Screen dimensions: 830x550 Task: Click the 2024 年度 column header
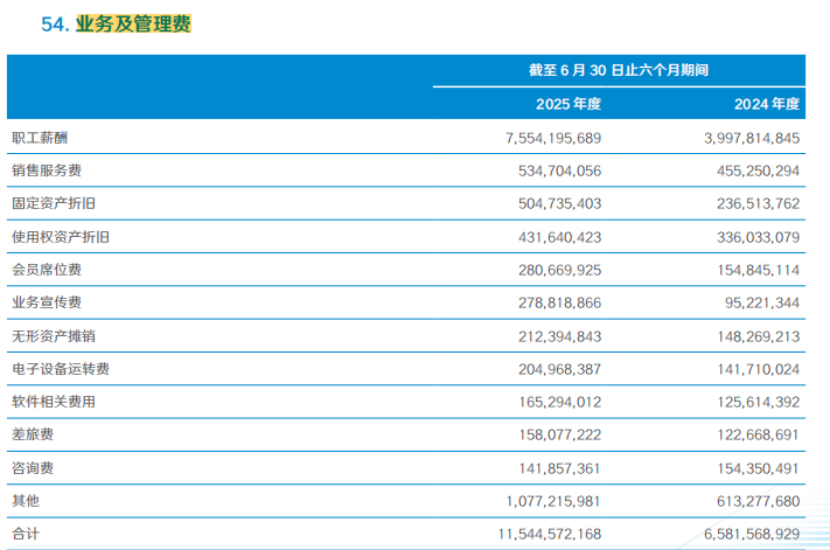point(766,104)
